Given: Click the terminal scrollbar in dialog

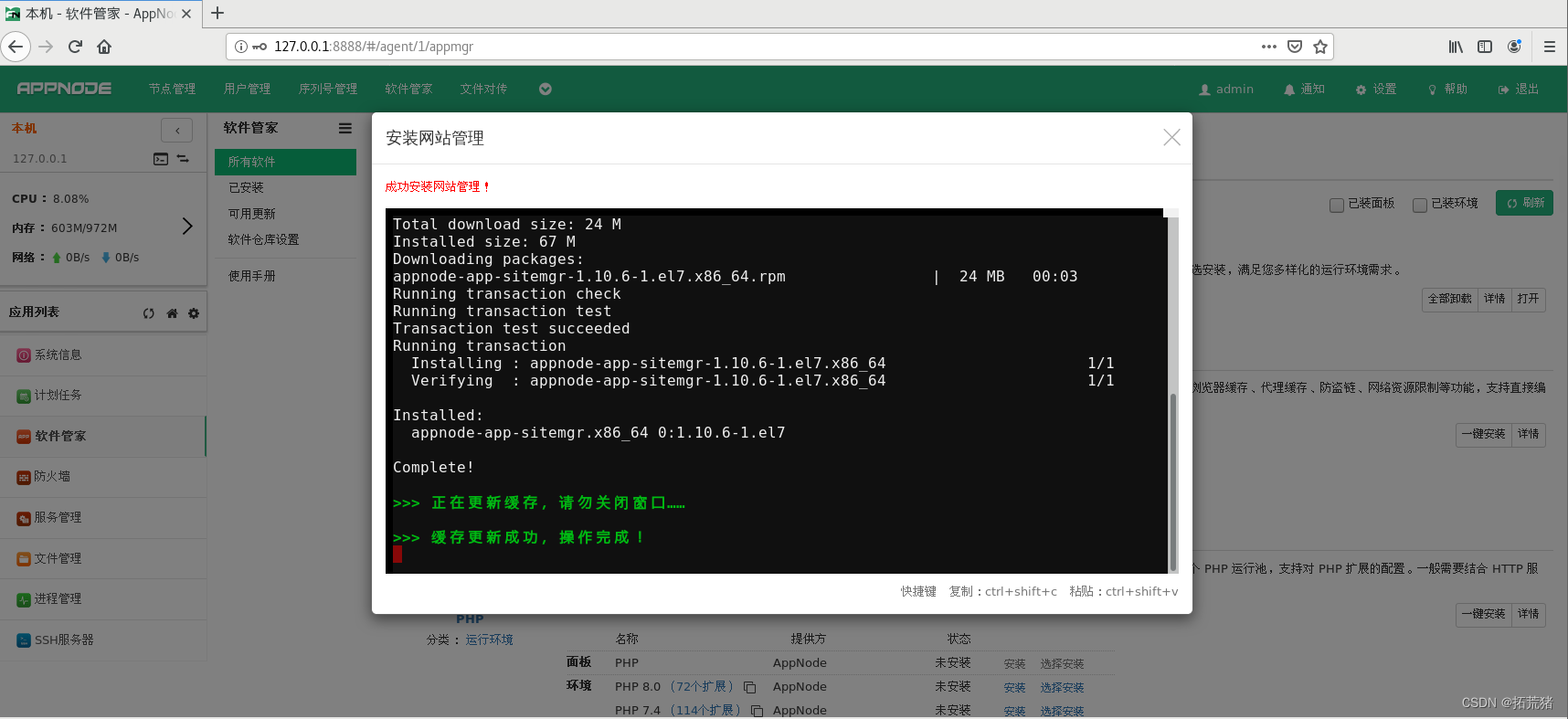Looking at the screenshot, I should pyautogui.click(x=1173, y=481).
